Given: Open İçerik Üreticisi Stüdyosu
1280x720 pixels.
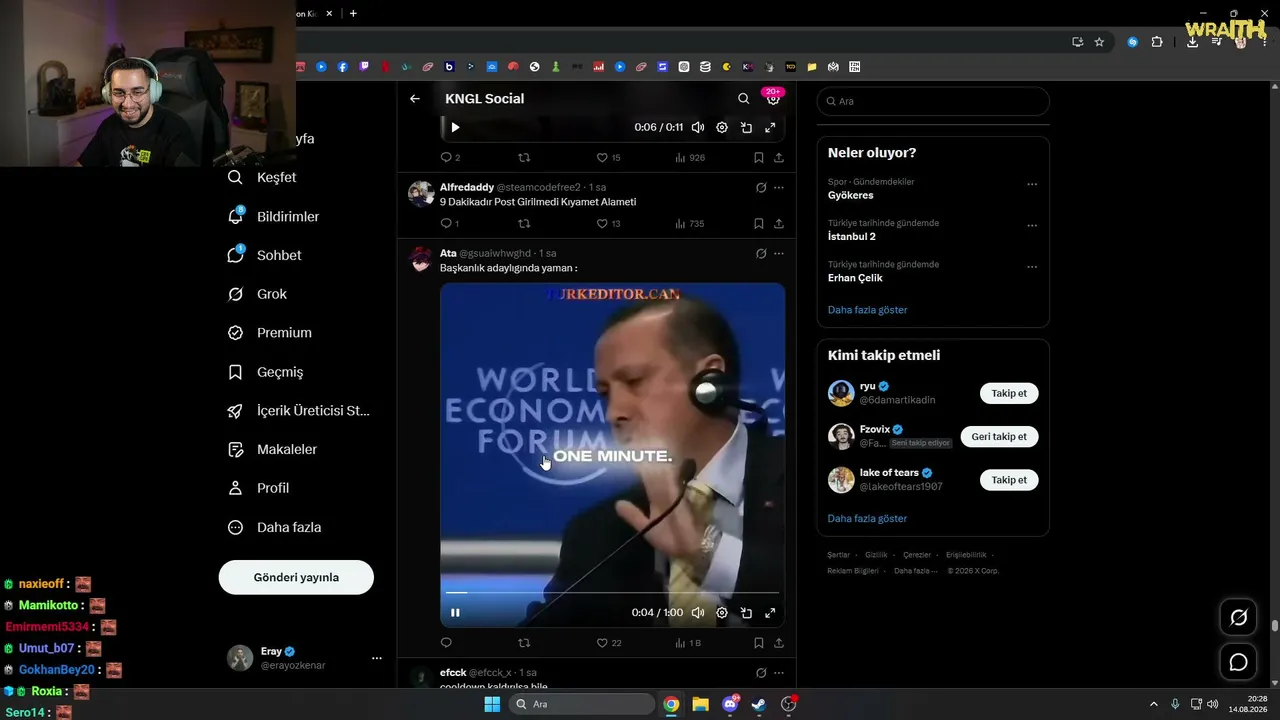Looking at the screenshot, I should coord(298,411).
